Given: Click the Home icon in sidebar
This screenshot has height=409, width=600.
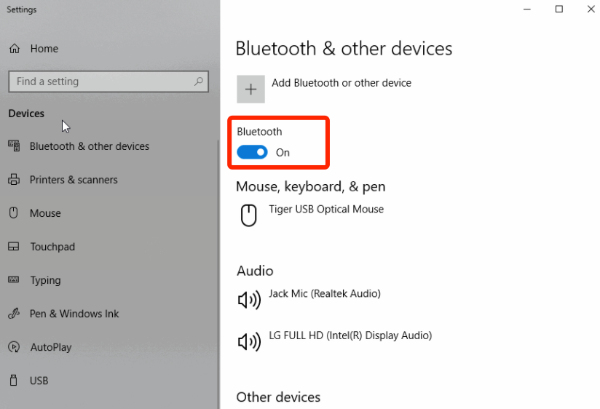Looking at the screenshot, I should click(x=15, y=49).
